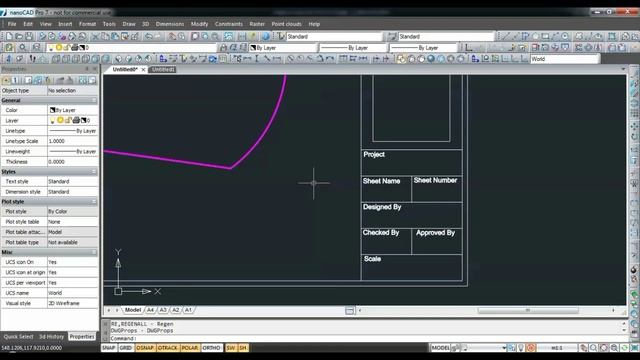Click the color swatch in toolbar By Layer box

tap(253, 48)
